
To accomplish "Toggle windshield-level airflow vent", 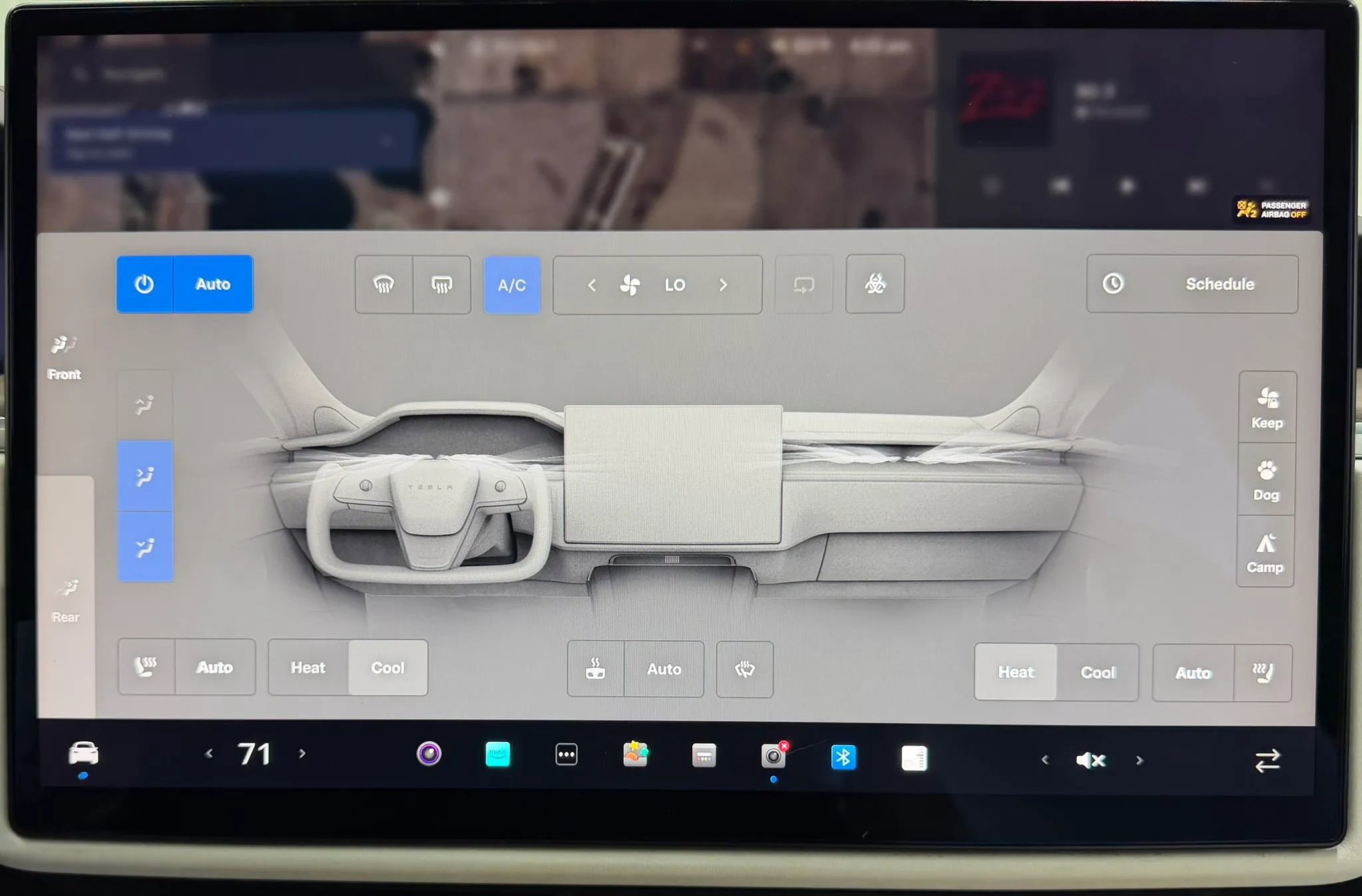I will (145, 405).
